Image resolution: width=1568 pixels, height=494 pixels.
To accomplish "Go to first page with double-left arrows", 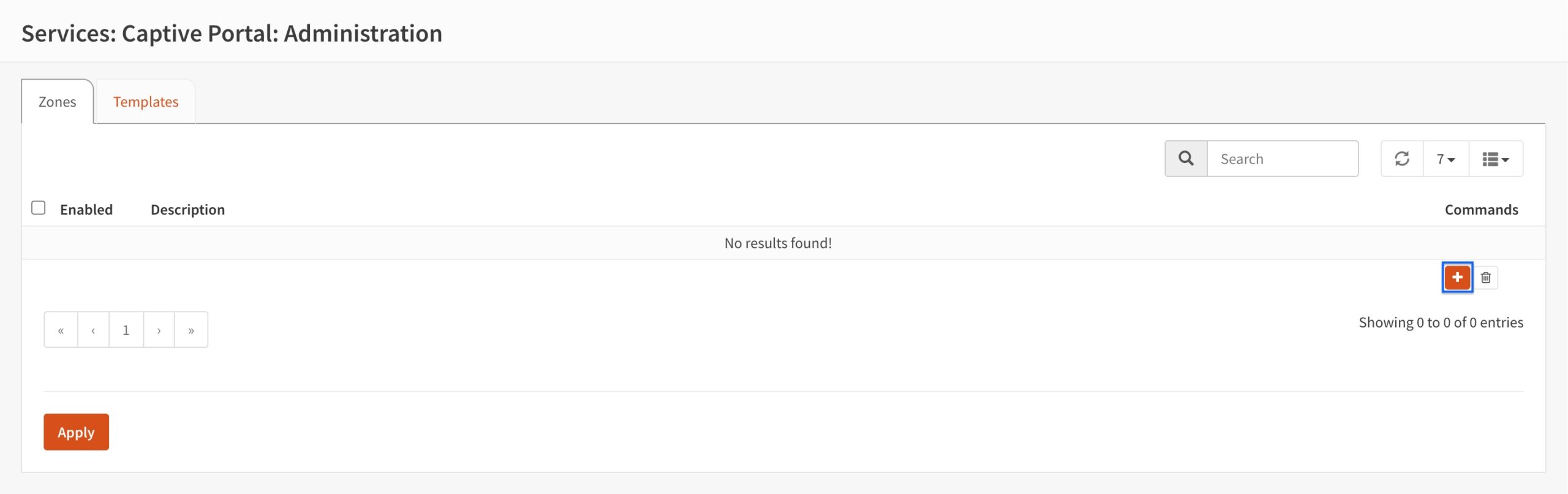I will click(61, 330).
